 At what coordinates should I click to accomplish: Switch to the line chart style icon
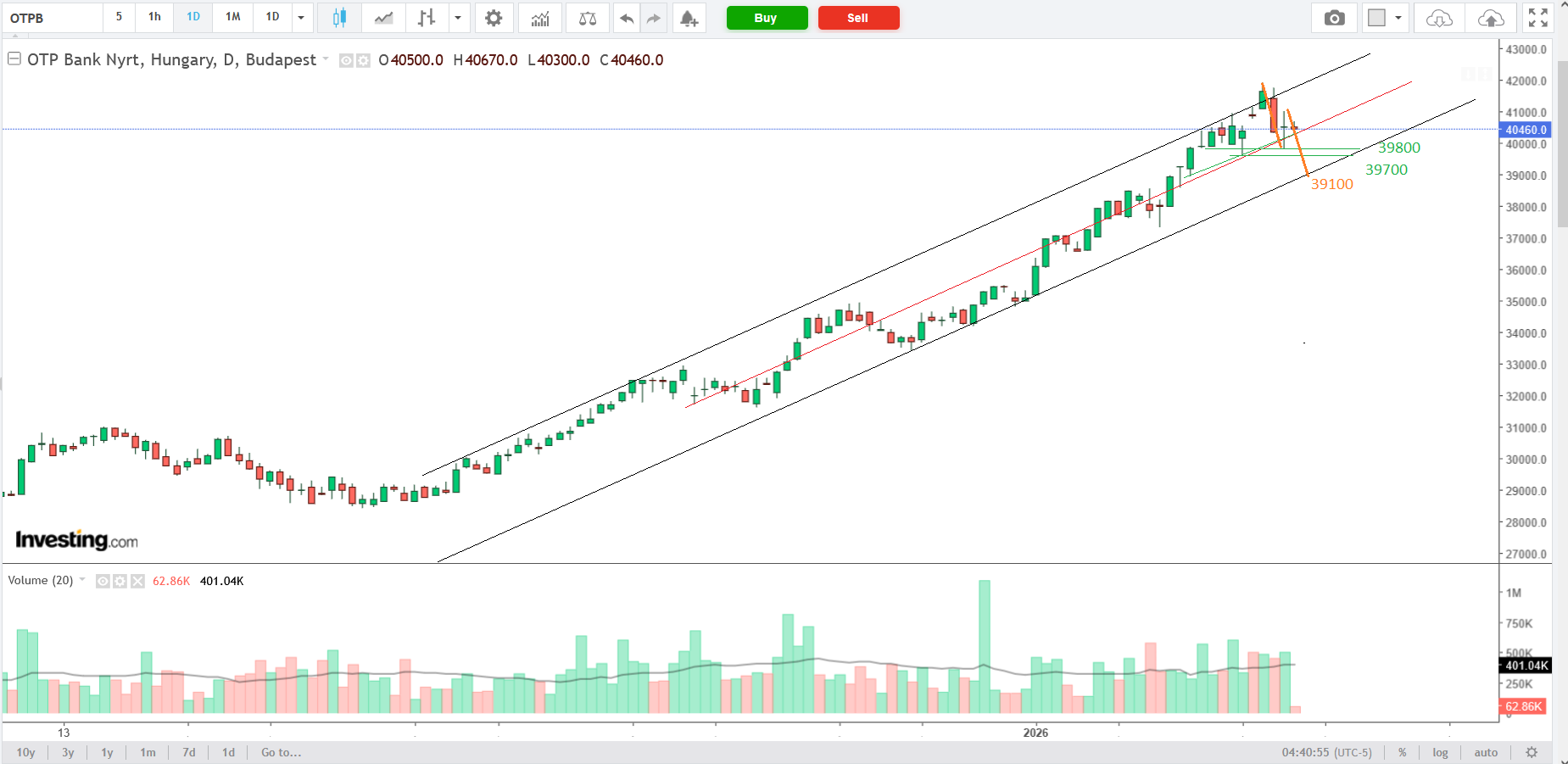(x=383, y=18)
